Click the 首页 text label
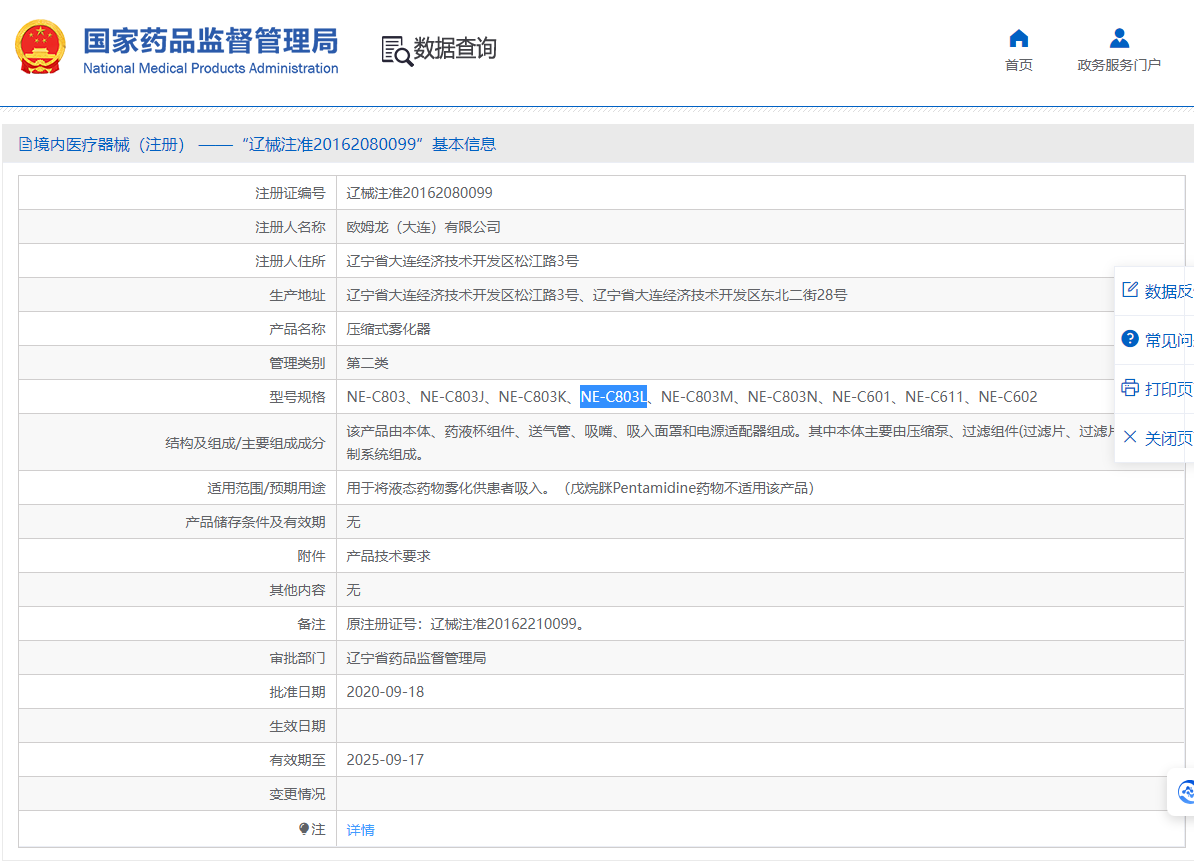This screenshot has width=1194, height=862. click(1018, 65)
